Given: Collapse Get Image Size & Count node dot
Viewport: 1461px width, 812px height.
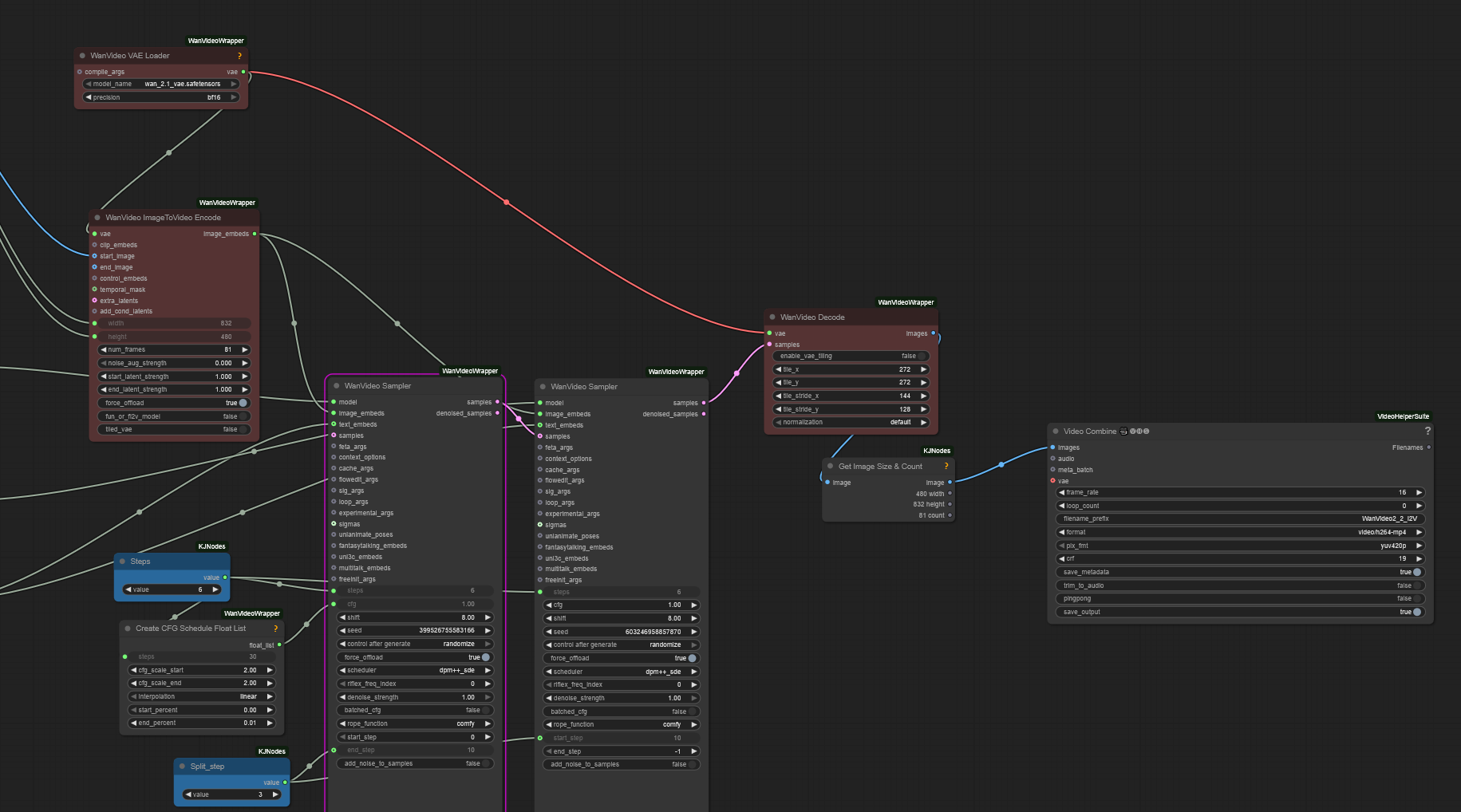Looking at the screenshot, I should pos(831,467).
